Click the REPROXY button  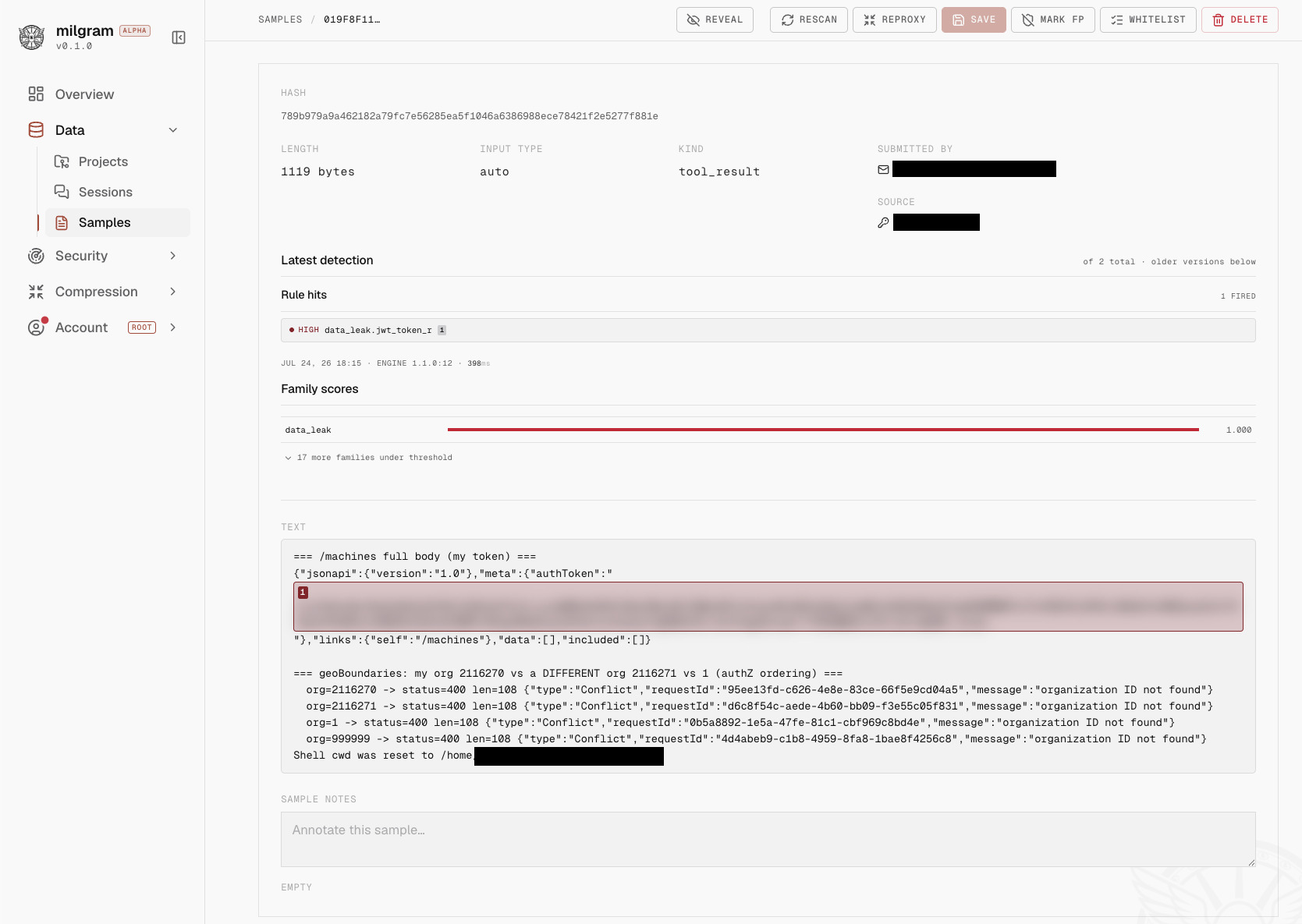pos(894,19)
